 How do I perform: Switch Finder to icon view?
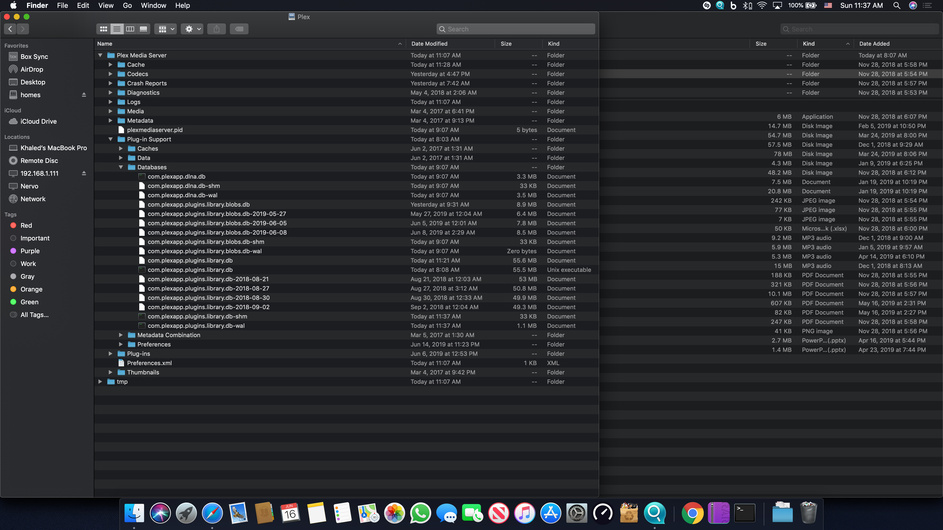pyautogui.click(x=103, y=29)
